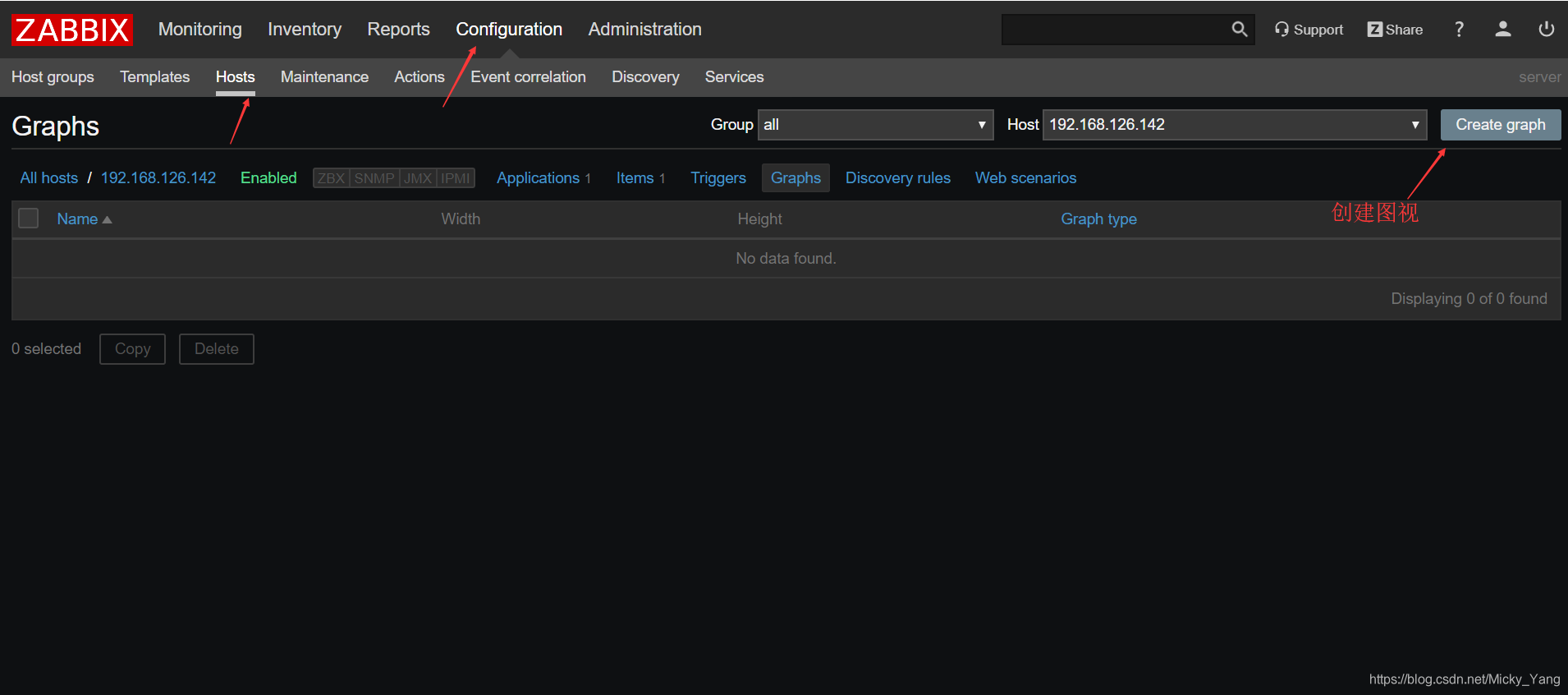Open the Web scenarios link
This screenshot has width=1568, height=695.
click(x=1025, y=178)
